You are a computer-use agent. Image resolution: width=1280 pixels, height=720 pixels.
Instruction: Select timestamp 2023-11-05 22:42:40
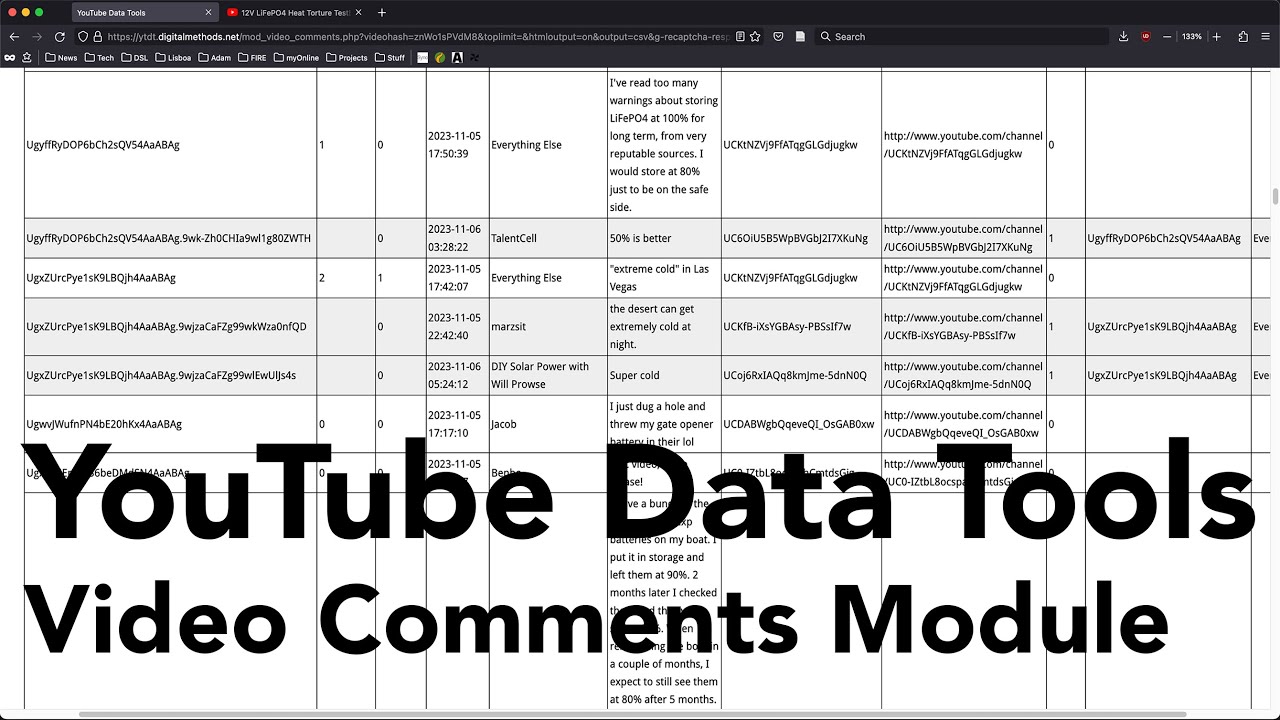(455, 327)
